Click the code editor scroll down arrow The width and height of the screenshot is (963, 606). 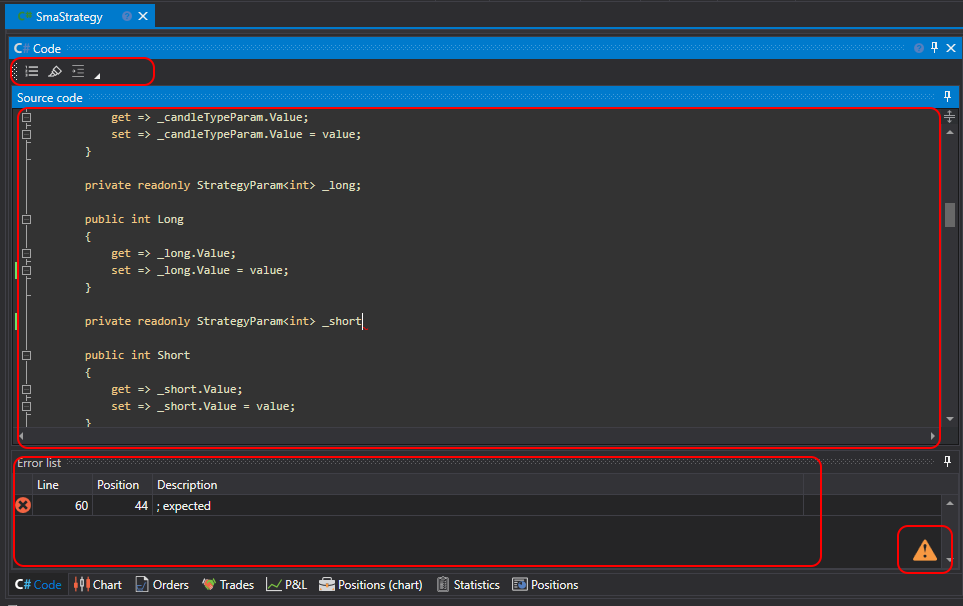(x=949, y=419)
